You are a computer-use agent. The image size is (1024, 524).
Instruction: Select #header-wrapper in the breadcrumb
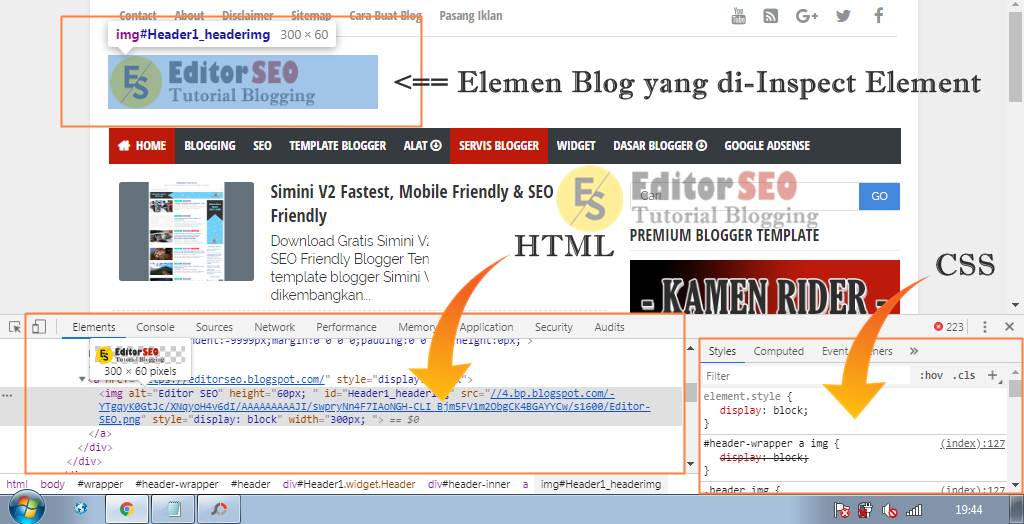tap(177, 484)
